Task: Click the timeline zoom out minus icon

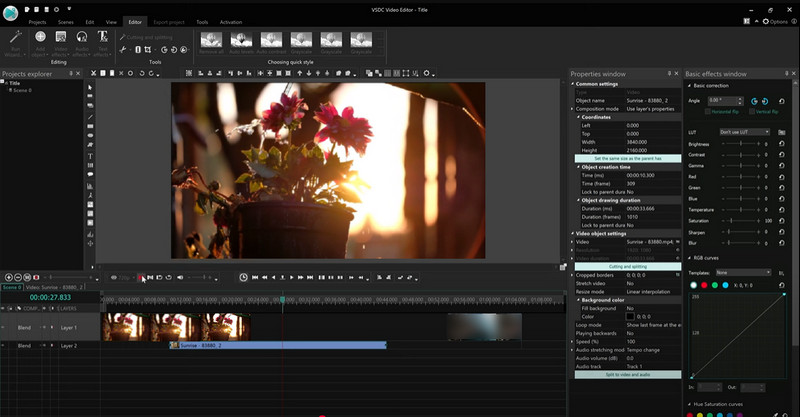Action: click(18, 277)
